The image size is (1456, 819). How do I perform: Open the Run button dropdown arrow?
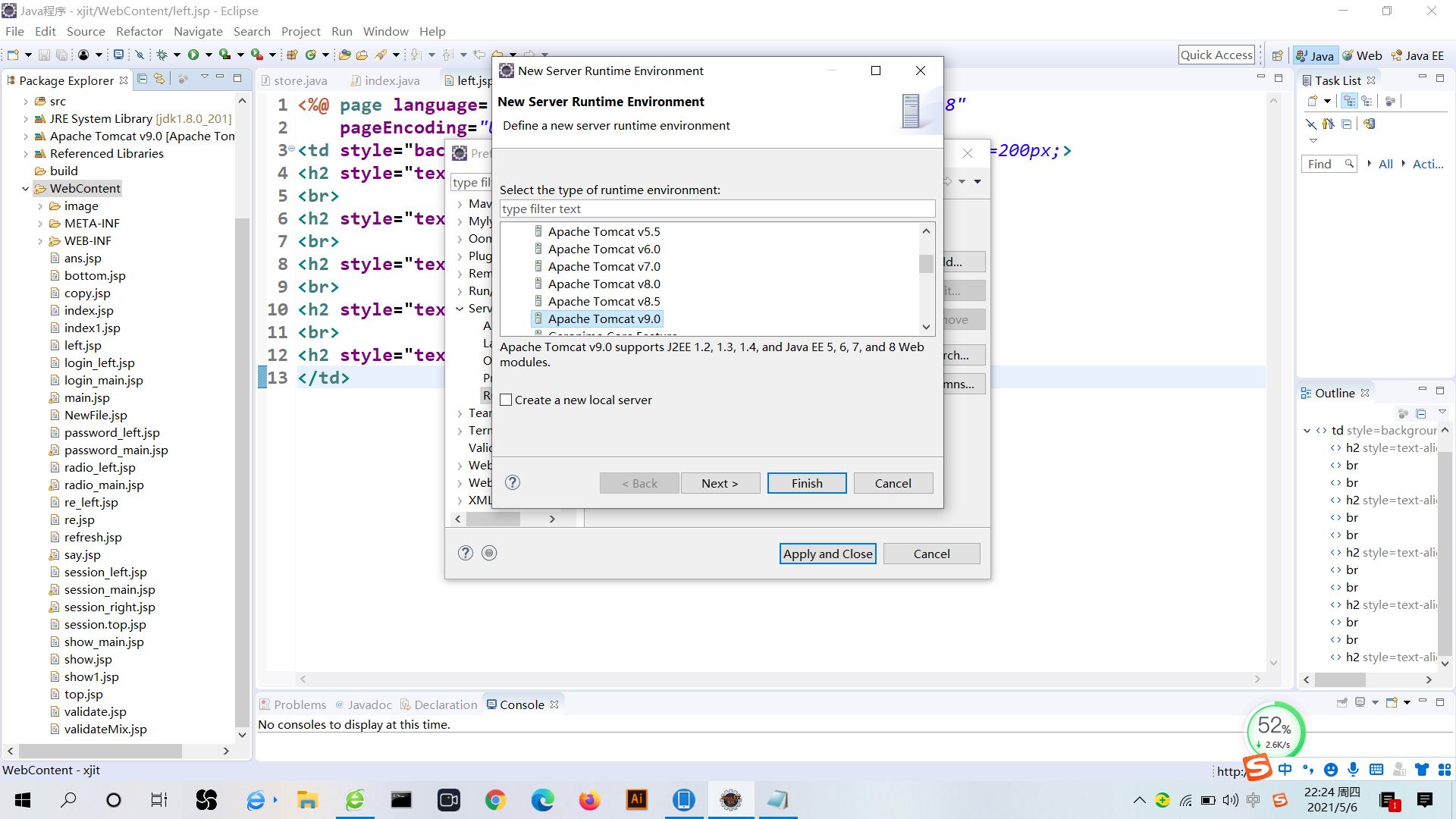point(208,55)
